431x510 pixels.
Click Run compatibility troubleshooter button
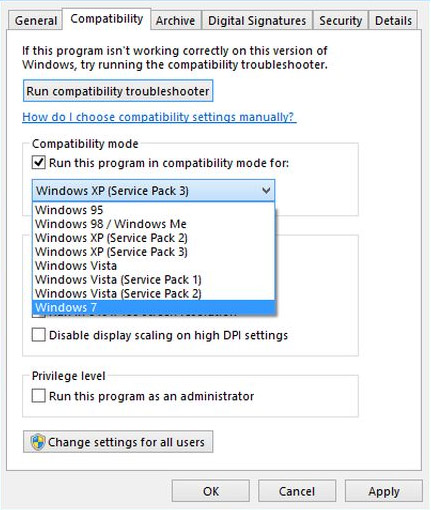coord(118,91)
